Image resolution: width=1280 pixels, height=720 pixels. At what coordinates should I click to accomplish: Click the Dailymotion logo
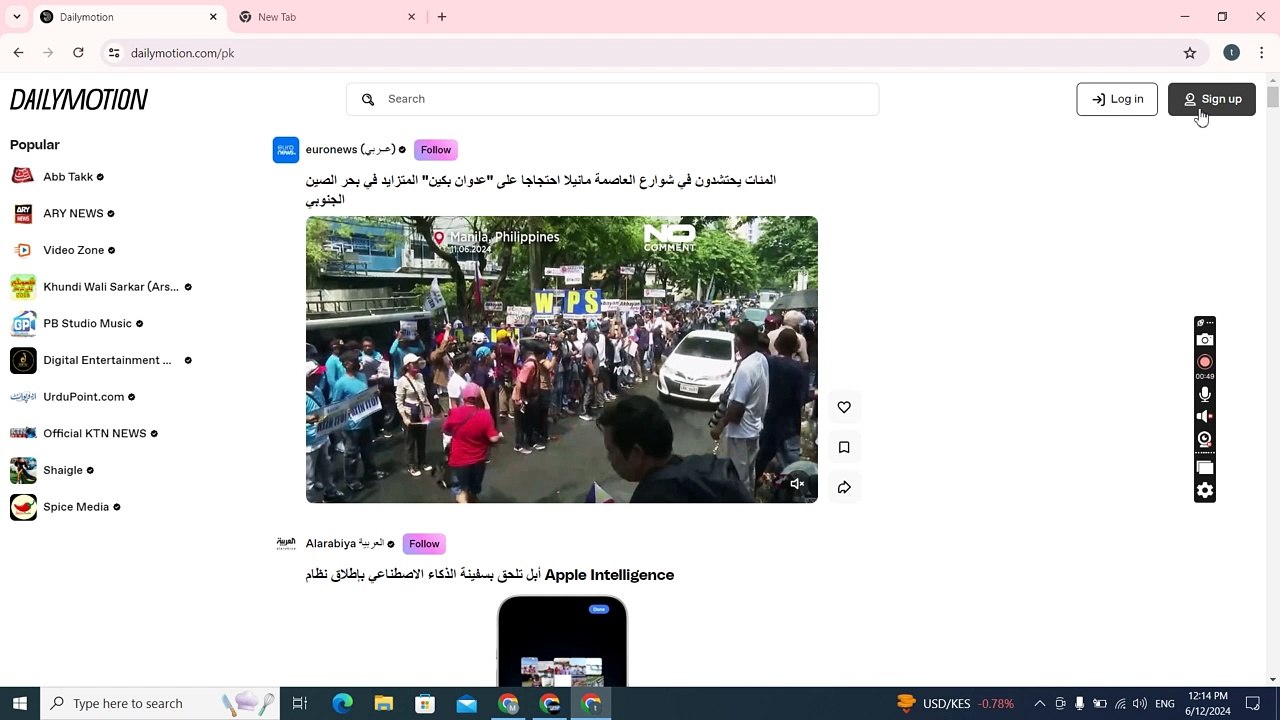click(x=79, y=99)
